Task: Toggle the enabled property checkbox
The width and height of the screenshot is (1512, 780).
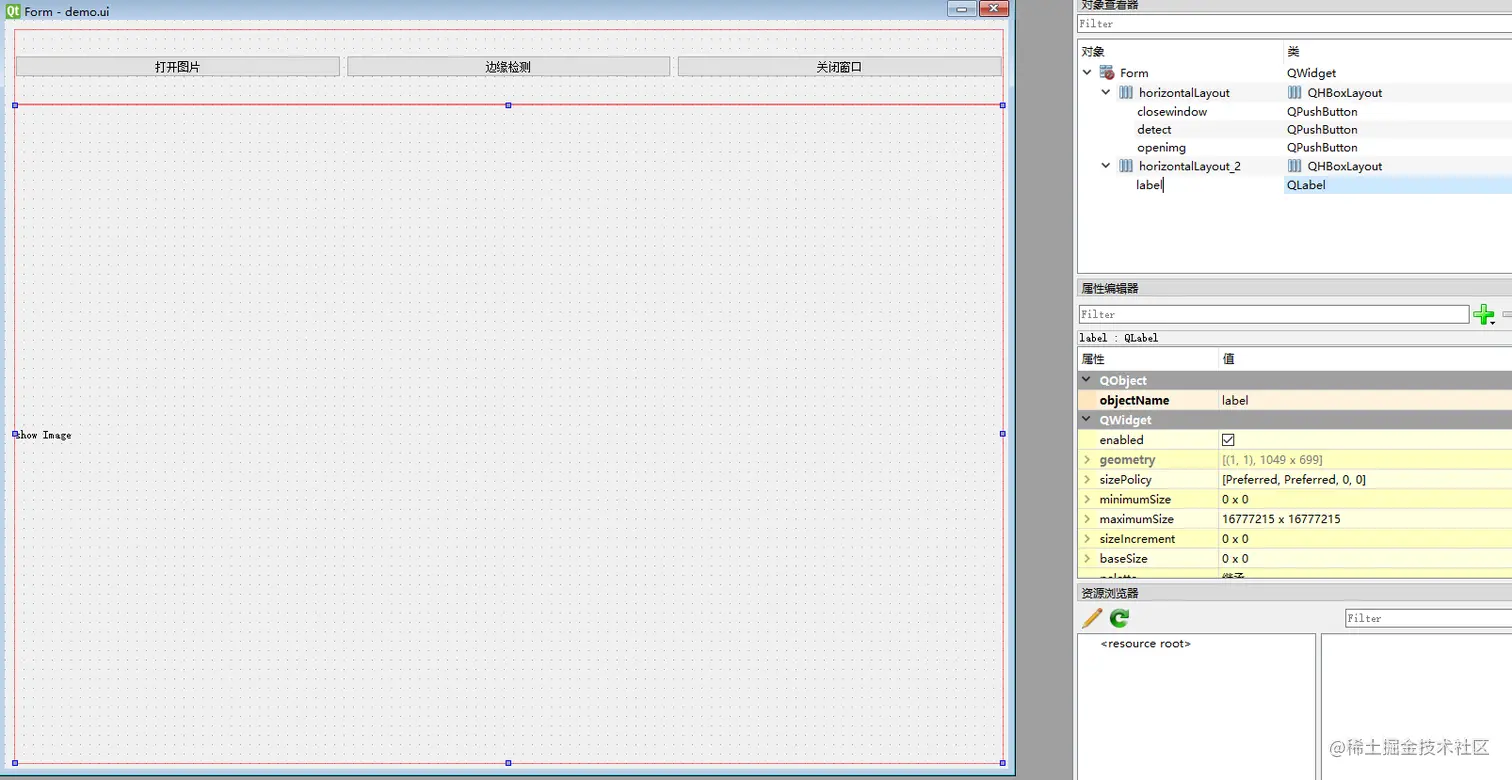Action: [1228, 440]
